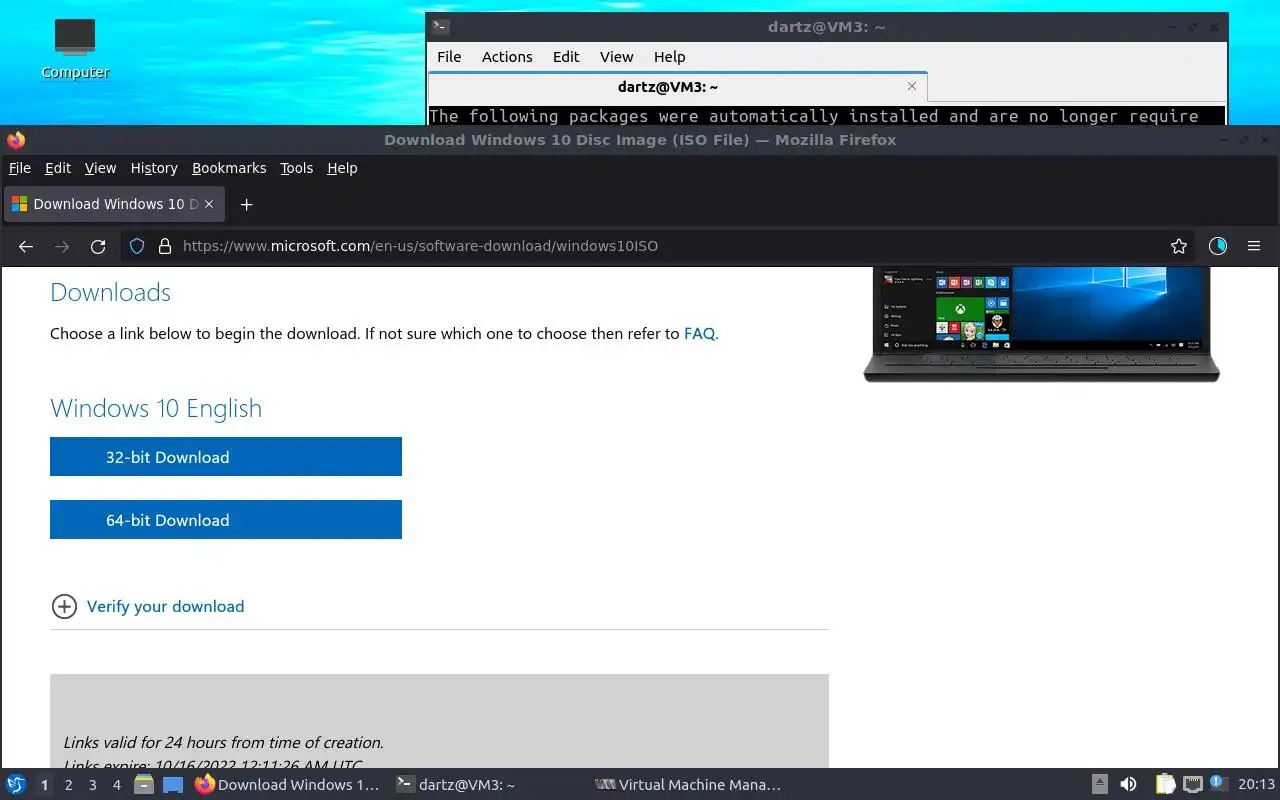Switch to workspace 3
1280x800 pixels.
[x=92, y=785]
